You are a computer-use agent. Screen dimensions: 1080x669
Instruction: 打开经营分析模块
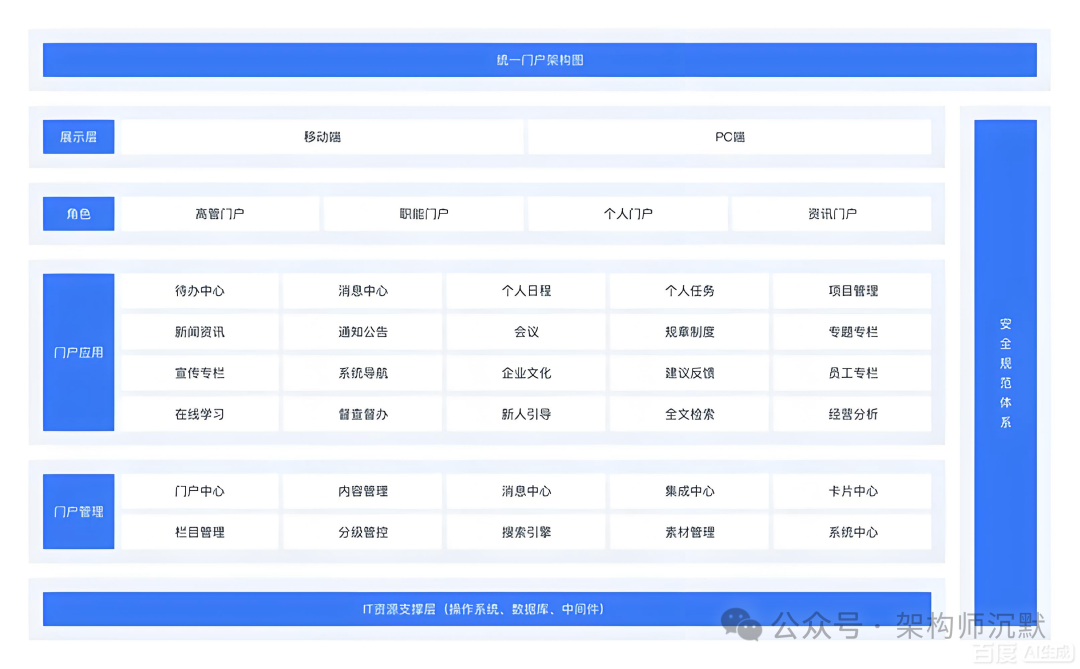[852, 413]
